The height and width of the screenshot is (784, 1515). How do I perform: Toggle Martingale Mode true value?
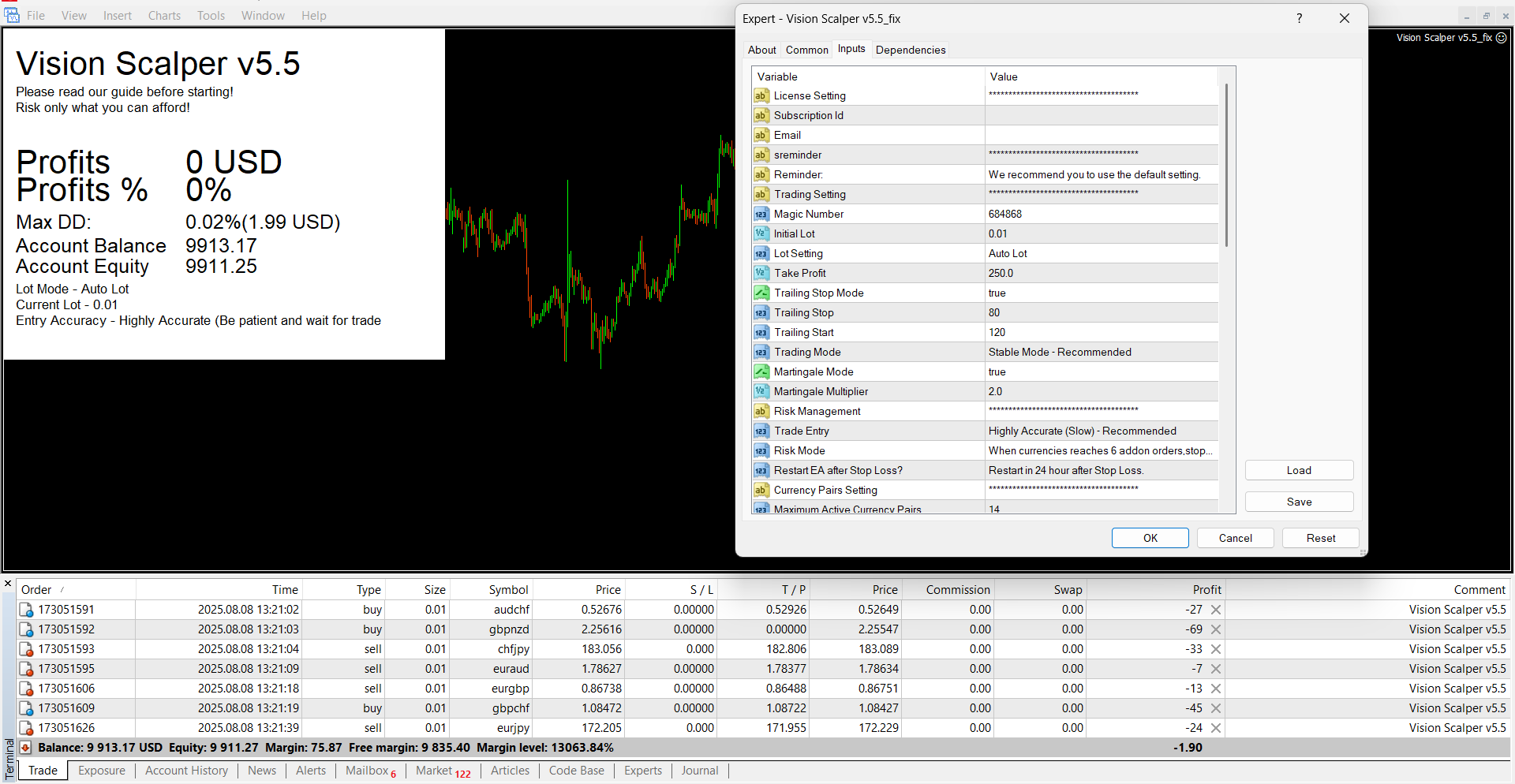[x=1101, y=371]
